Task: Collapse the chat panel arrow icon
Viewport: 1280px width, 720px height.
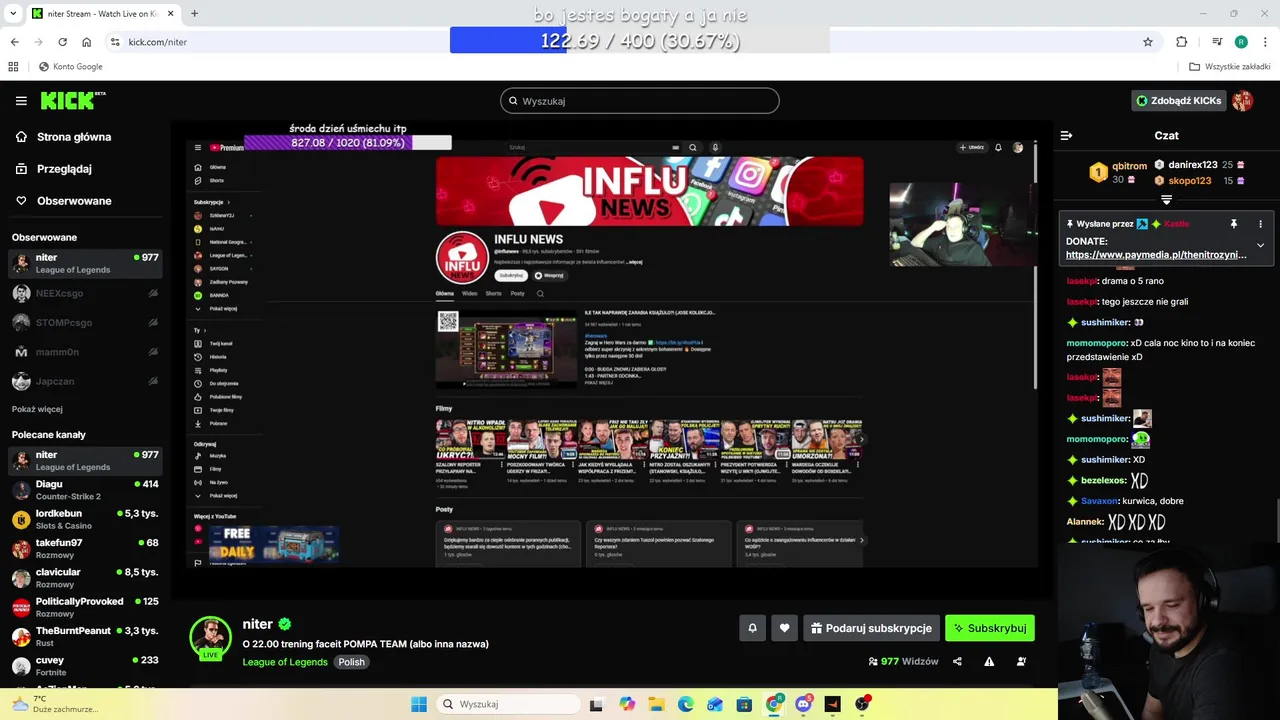Action: [1066, 135]
